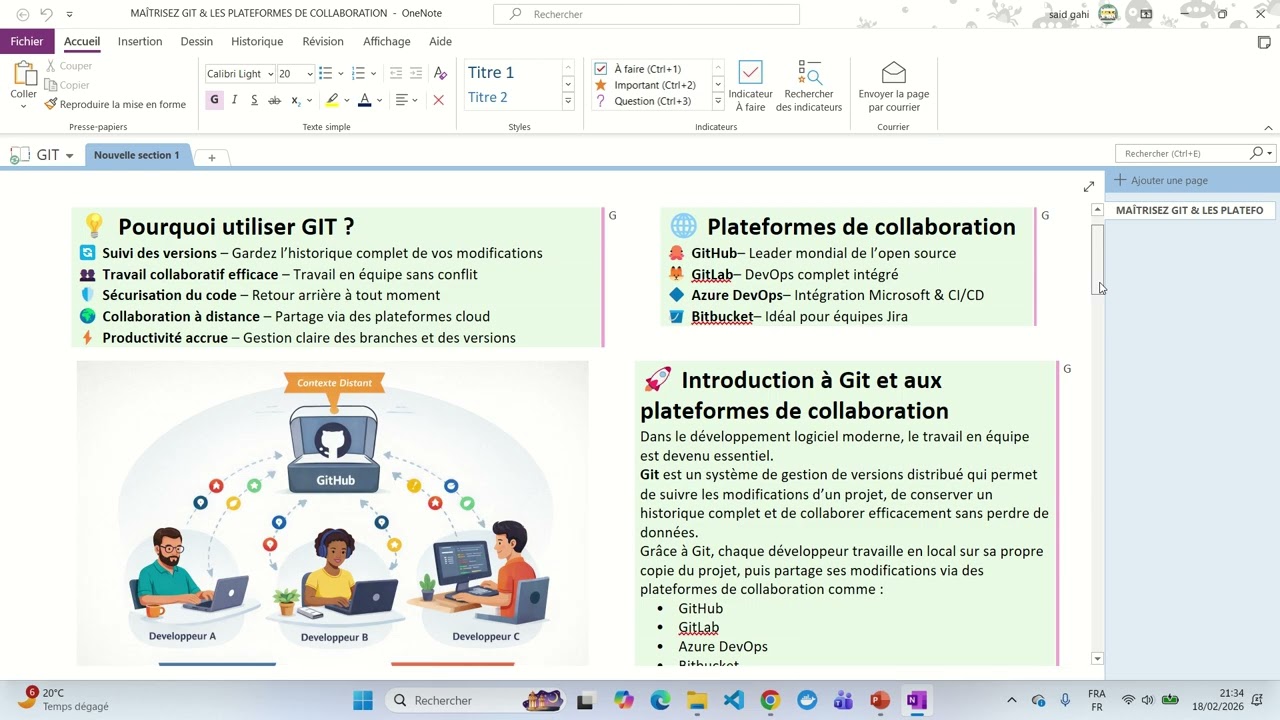Screen dimensions: 1280x720
Task: Click Reproduire la mise en forme
Action: (116, 104)
